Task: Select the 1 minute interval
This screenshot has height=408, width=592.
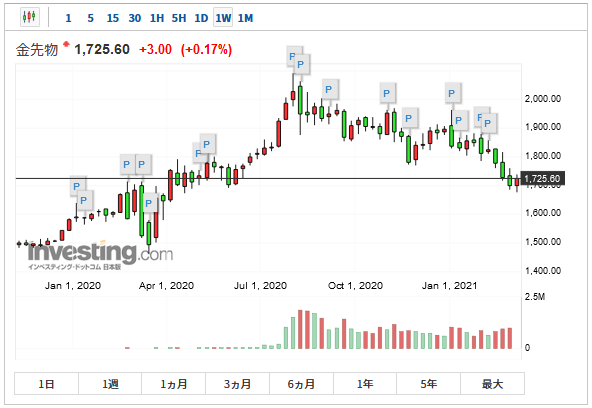Action: (68, 18)
